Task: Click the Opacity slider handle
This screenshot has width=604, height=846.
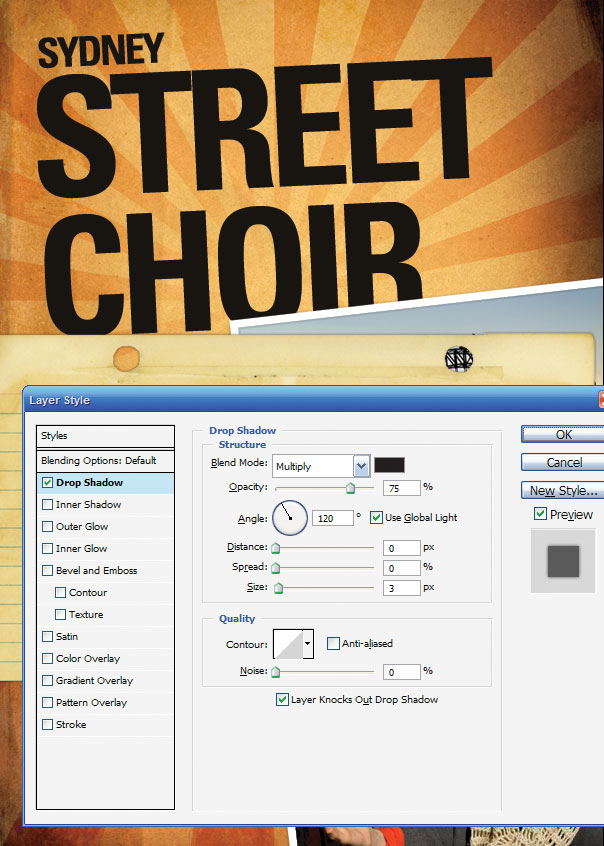Action: point(351,488)
